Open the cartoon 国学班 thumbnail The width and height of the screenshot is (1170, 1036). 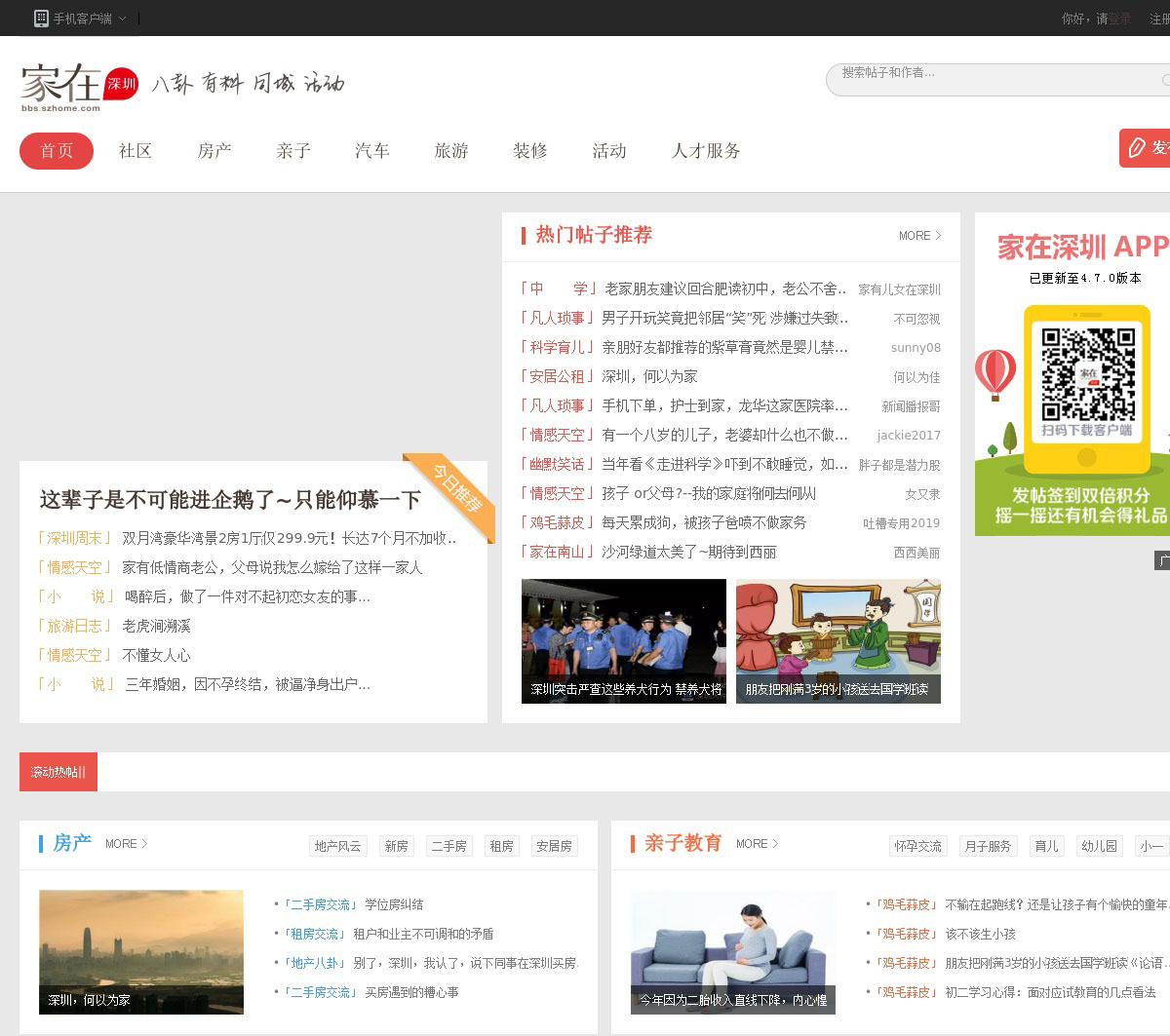pyautogui.click(x=838, y=640)
